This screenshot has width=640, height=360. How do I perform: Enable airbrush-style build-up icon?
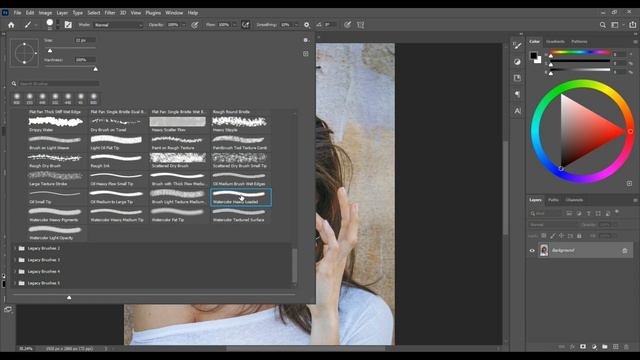(x=245, y=25)
